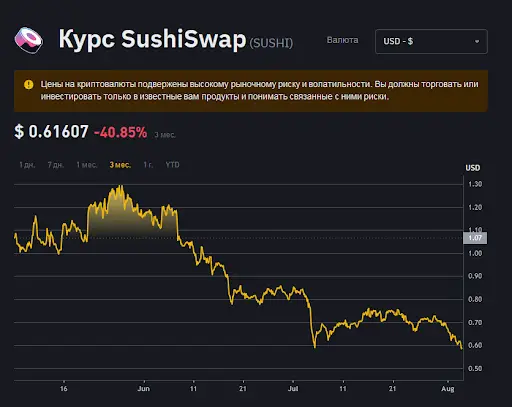
Task: Select the 7 дн. time range
Action: tap(56, 165)
